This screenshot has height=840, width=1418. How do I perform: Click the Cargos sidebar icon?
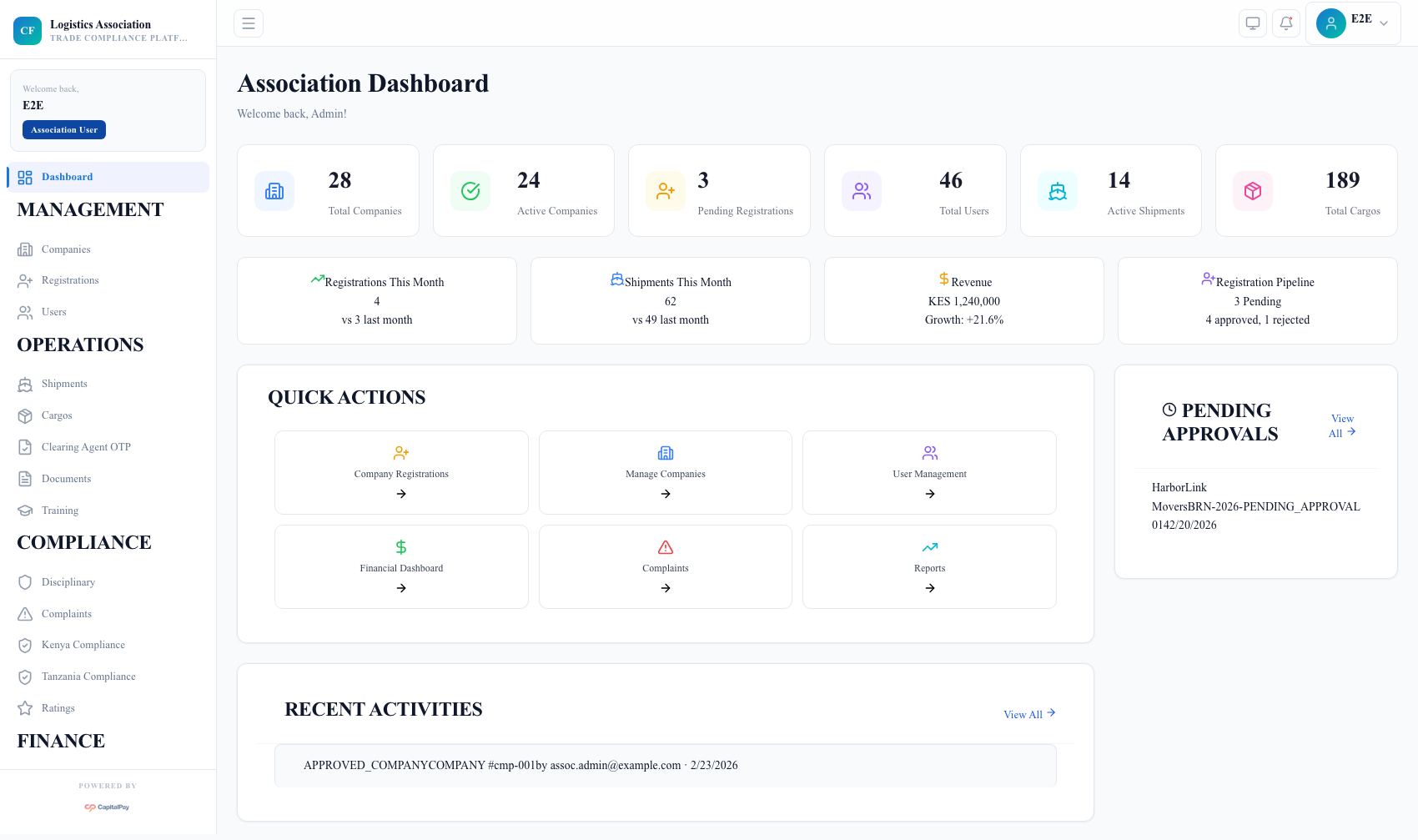(26, 415)
